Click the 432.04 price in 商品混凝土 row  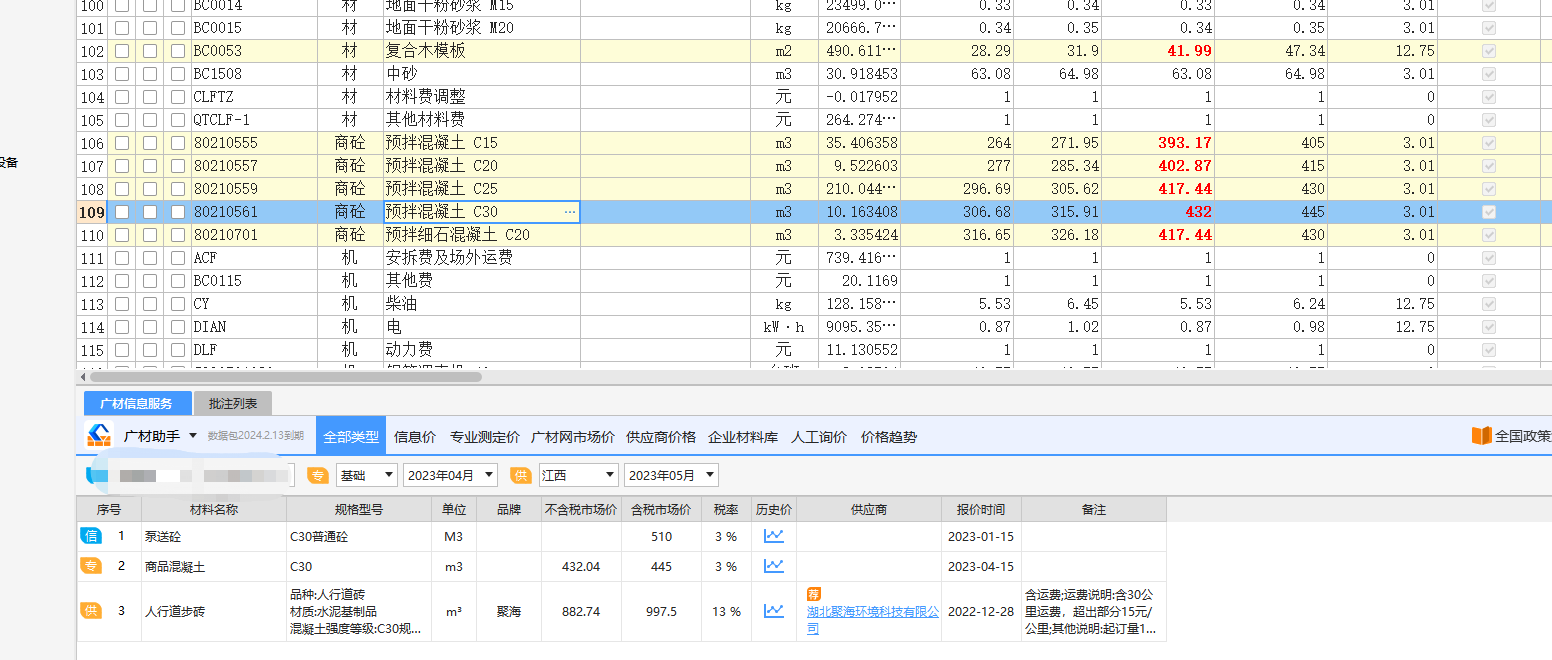581,566
